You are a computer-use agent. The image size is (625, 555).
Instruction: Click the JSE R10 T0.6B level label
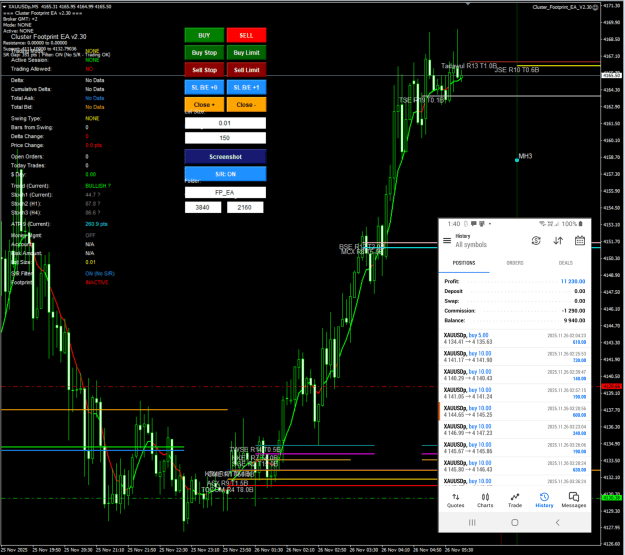pos(517,70)
